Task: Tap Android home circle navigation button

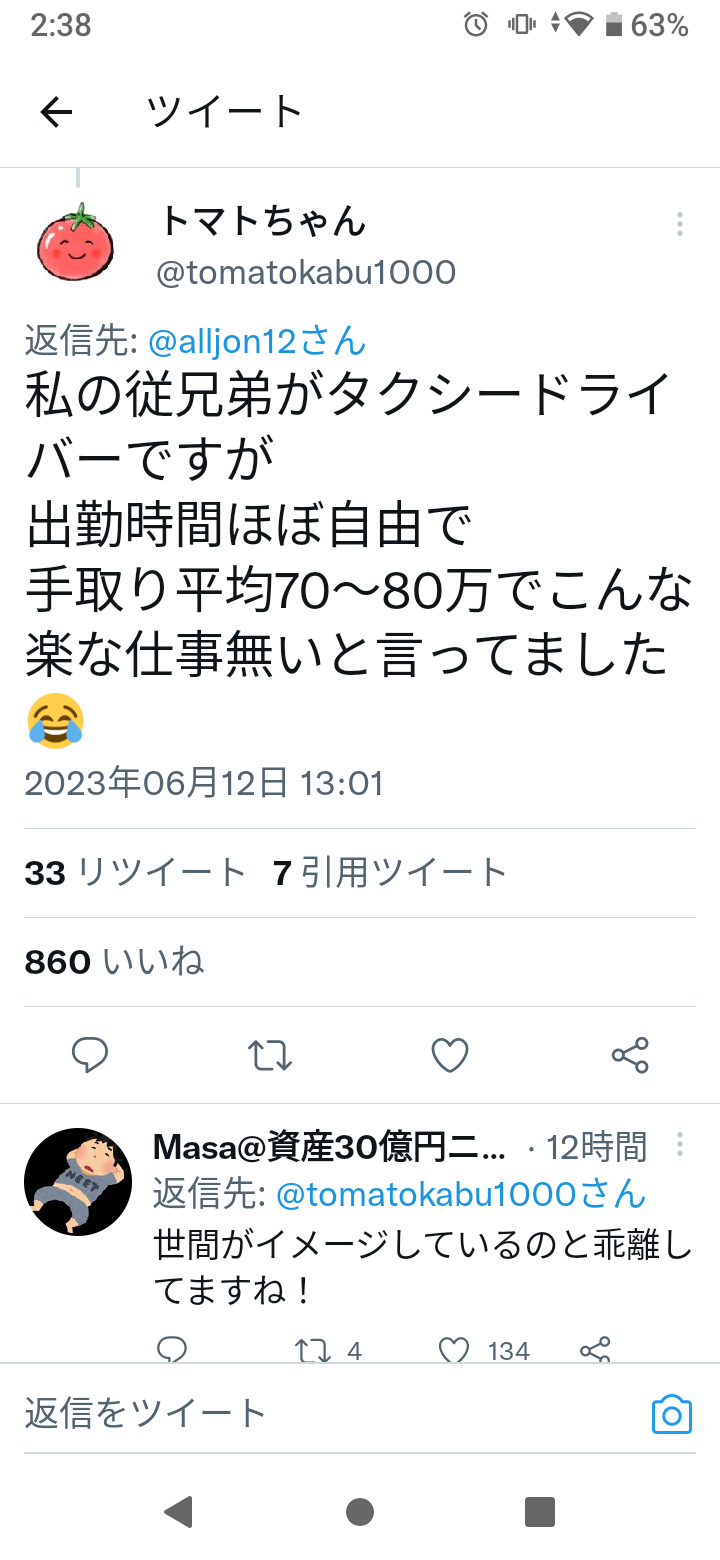Action: (360, 1511)
